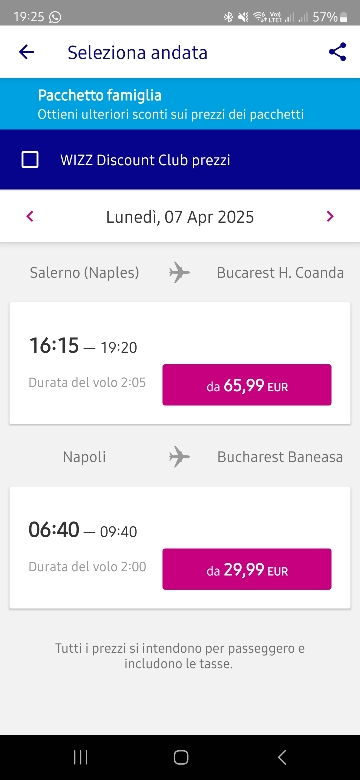Go to the previous day using left chevron
This screenshot has width=360, height=780.
[30, 216]
